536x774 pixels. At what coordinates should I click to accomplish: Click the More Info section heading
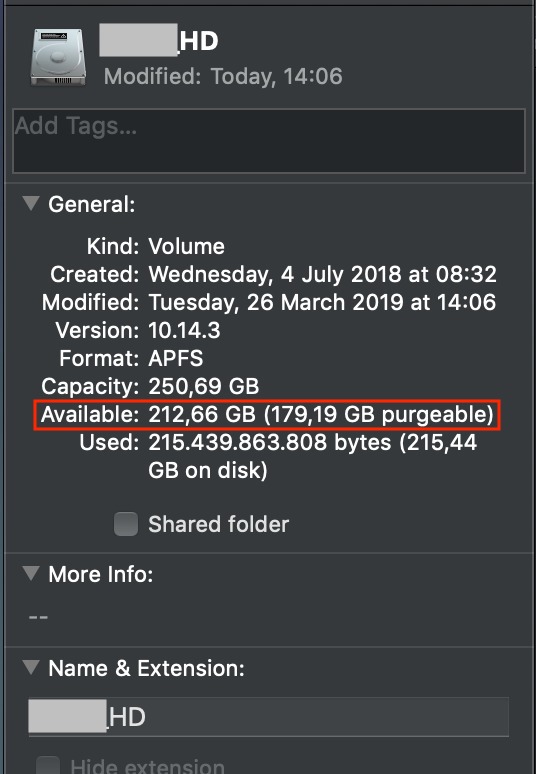[x=101, y=574]
